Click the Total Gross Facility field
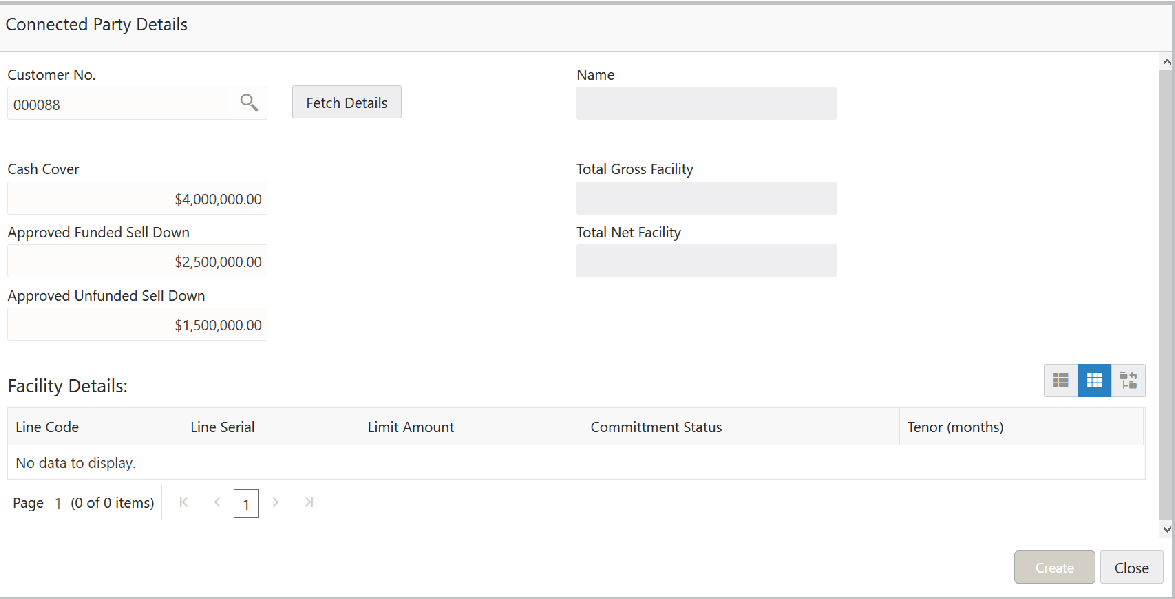Viewport: 1175px width, 599px height. pos(706,199)
